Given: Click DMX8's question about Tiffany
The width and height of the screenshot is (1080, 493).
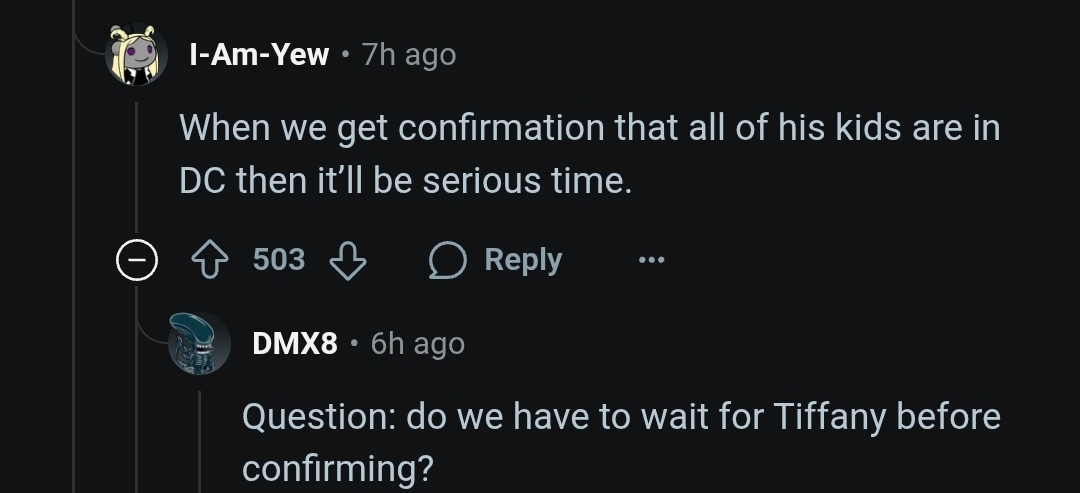Looking at the screenshot, I should click(621, 442).
